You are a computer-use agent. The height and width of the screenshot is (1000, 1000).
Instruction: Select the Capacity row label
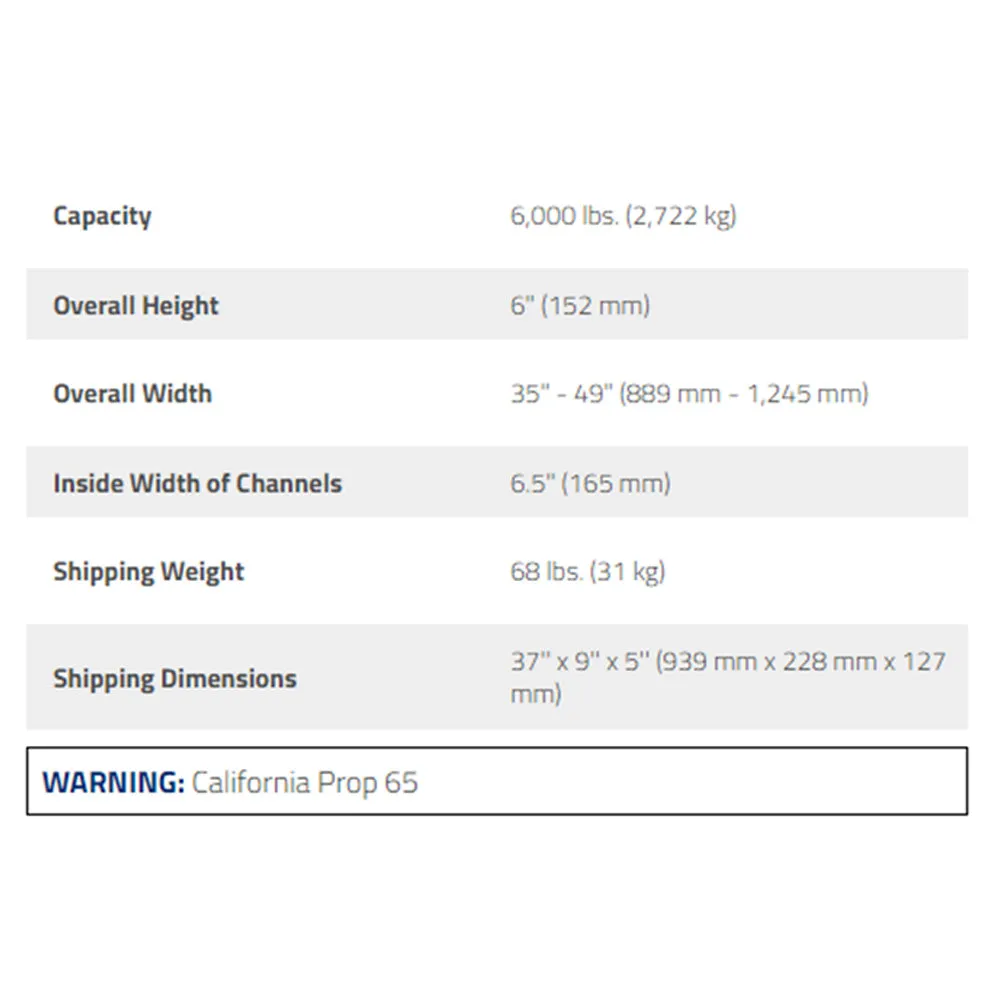point(103,217)
